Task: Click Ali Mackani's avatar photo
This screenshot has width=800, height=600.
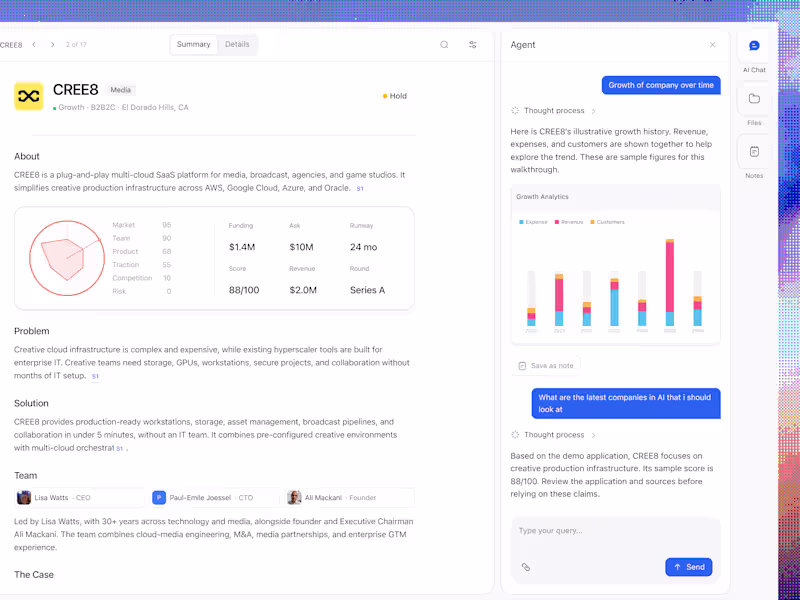Action: [294, 497]
